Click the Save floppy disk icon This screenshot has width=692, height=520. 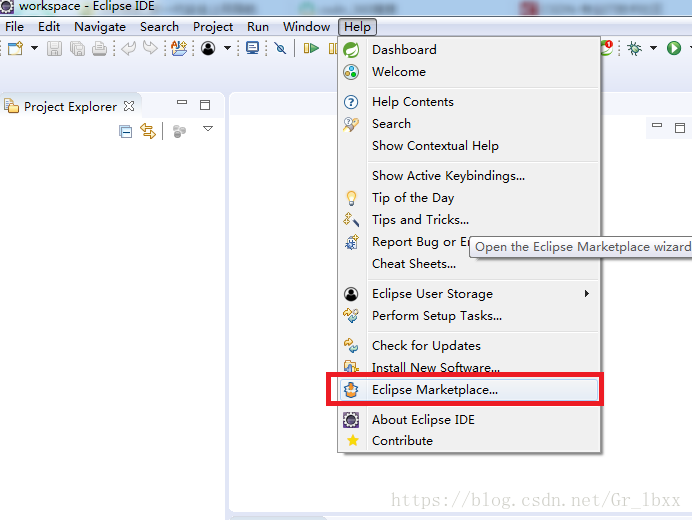click(x=54, y=48)
